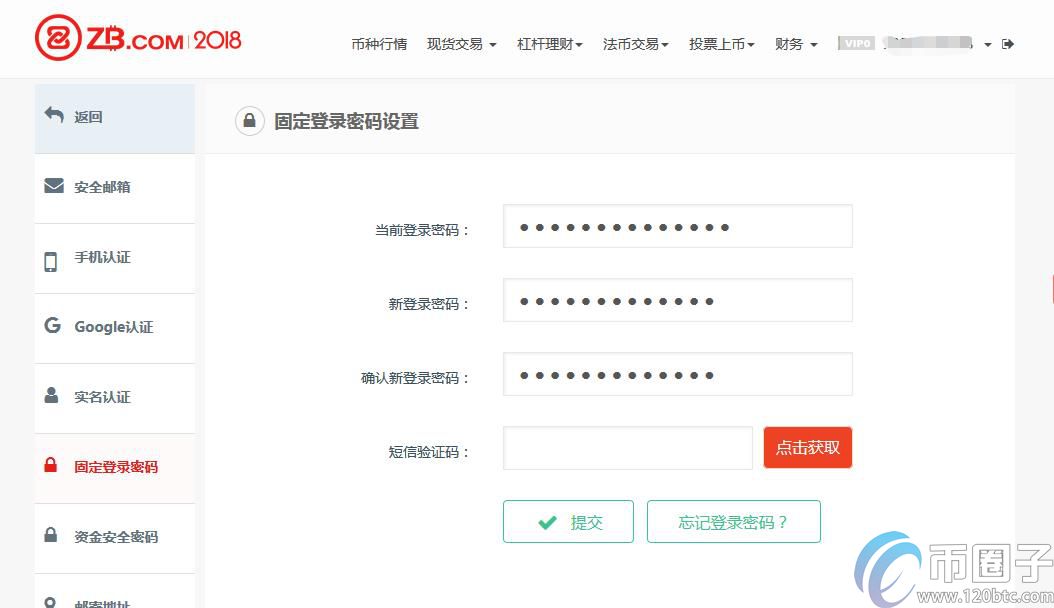1054x608 pixels.
Task: Click the 点击获取 SMS code button
Action: click(x=808, y=448)
